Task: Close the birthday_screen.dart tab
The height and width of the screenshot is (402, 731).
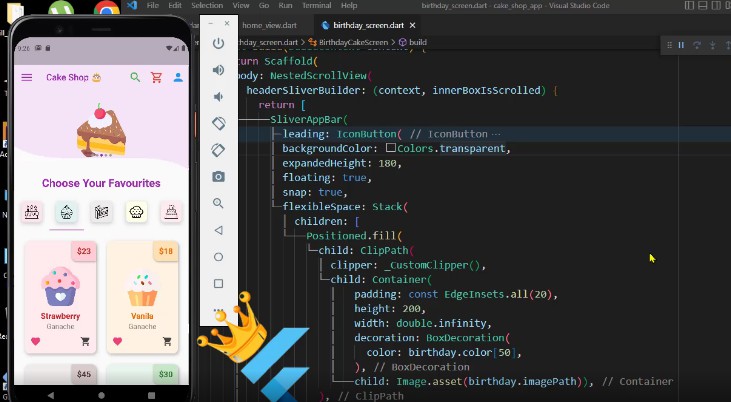Action: [413, 25]
